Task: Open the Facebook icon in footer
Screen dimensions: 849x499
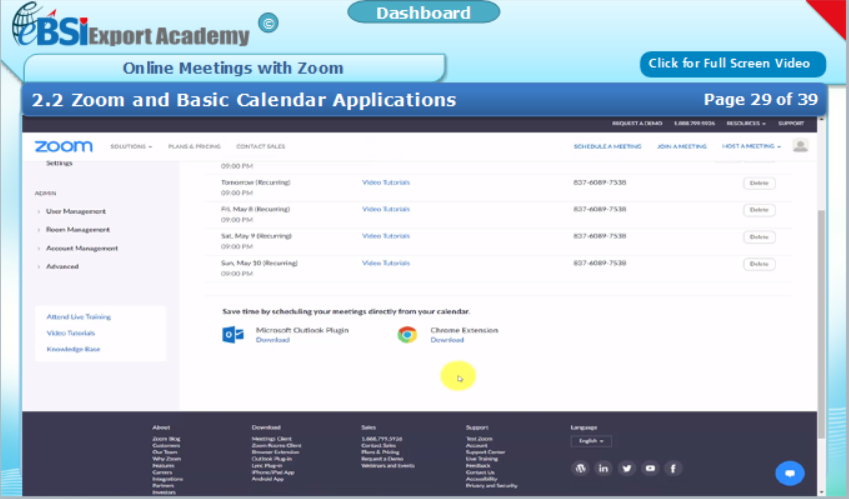Action: pos(673,468)
